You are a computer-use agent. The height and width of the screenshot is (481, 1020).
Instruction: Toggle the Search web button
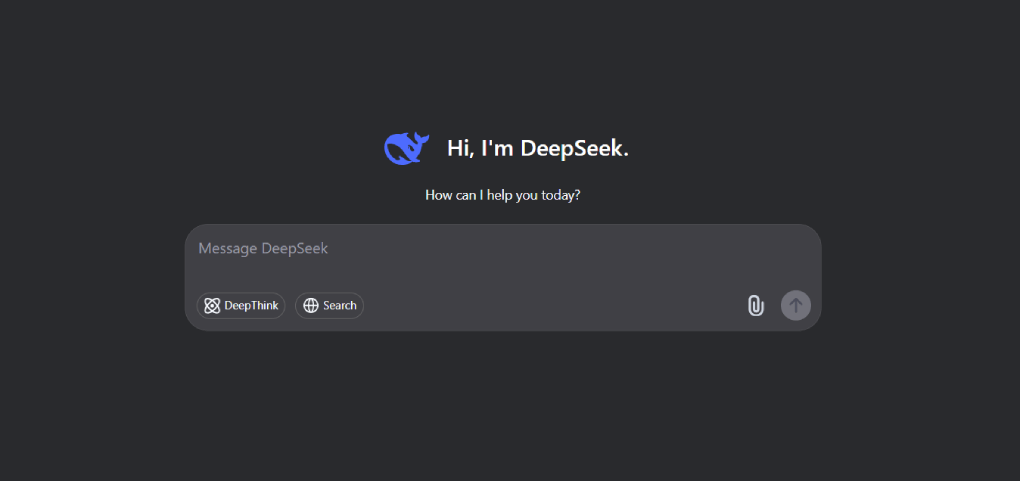pyautogui.click(x=329, y=305)
